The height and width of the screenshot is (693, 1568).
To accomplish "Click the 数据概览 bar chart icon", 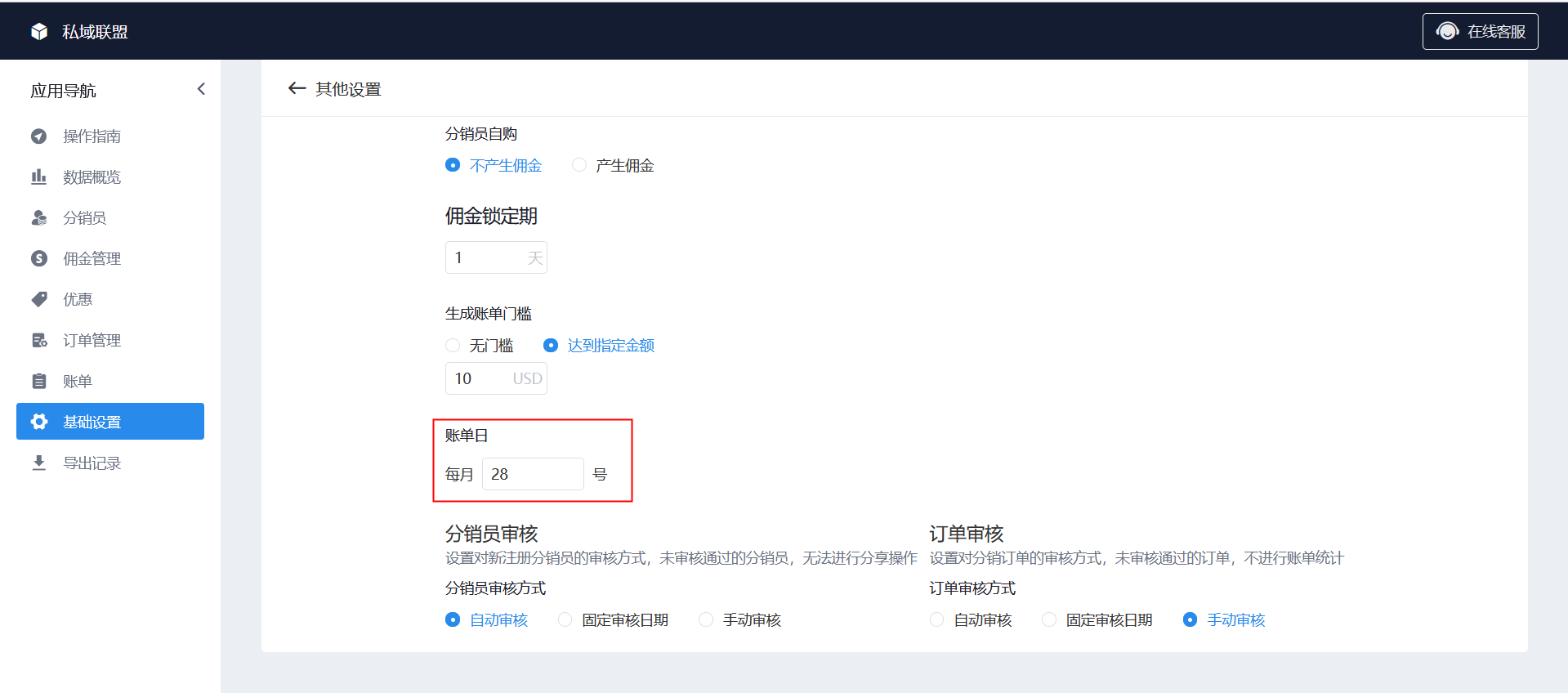I will pyautogui.click(x=39, y=177).
